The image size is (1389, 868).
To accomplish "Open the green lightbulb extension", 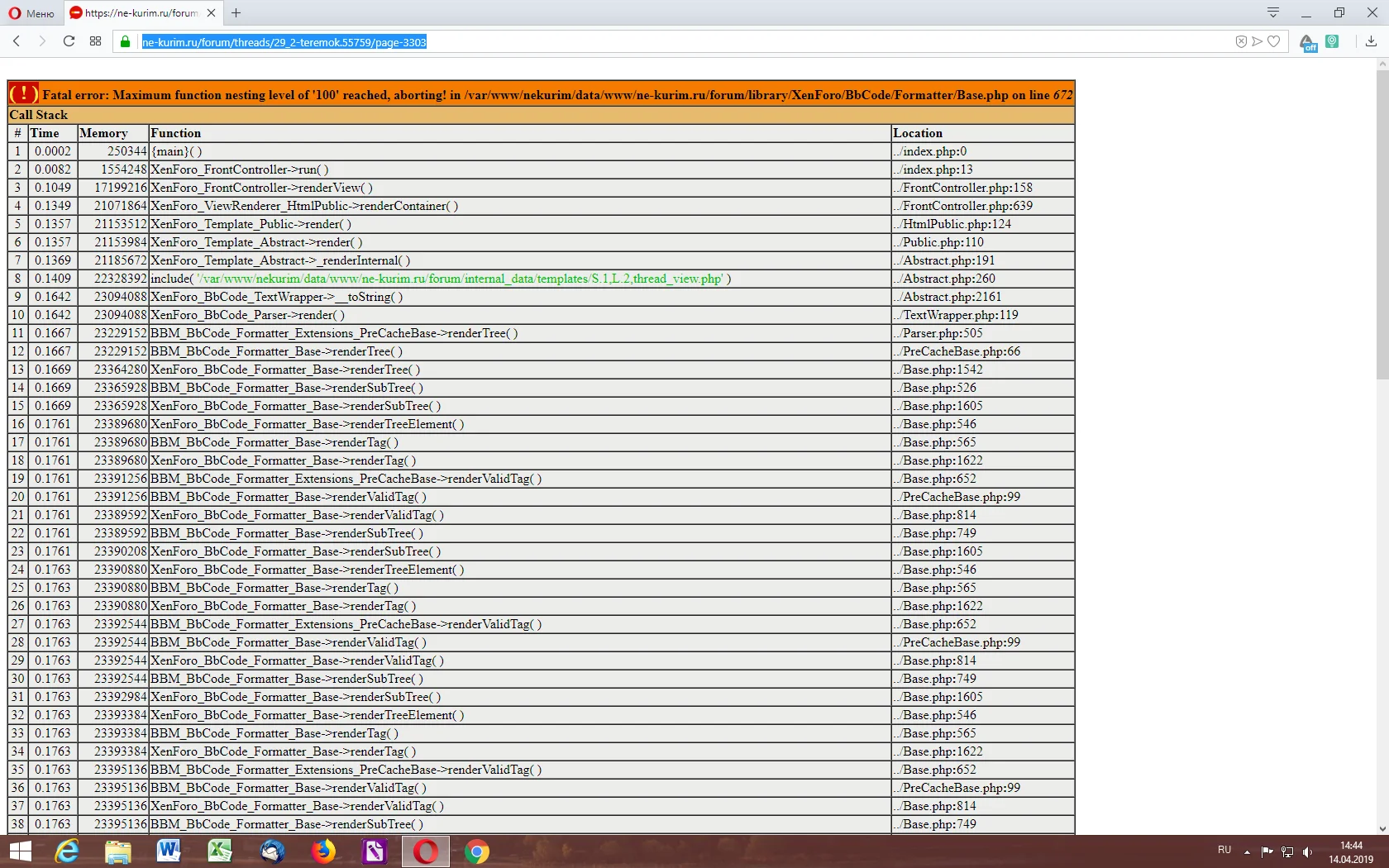I will pyautogui.click(x=1332, y=41).
